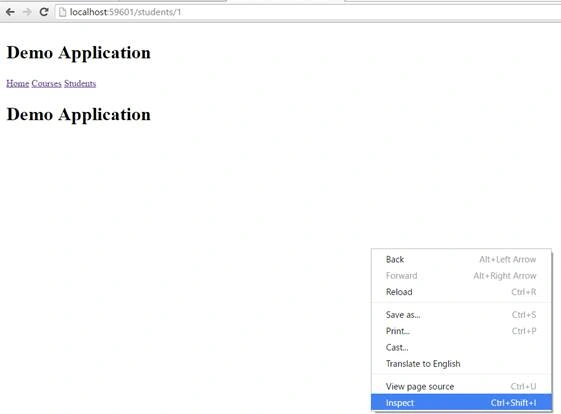The image size is (561, 414).
Task: Open the Courses link
Action: click(47, 83)
